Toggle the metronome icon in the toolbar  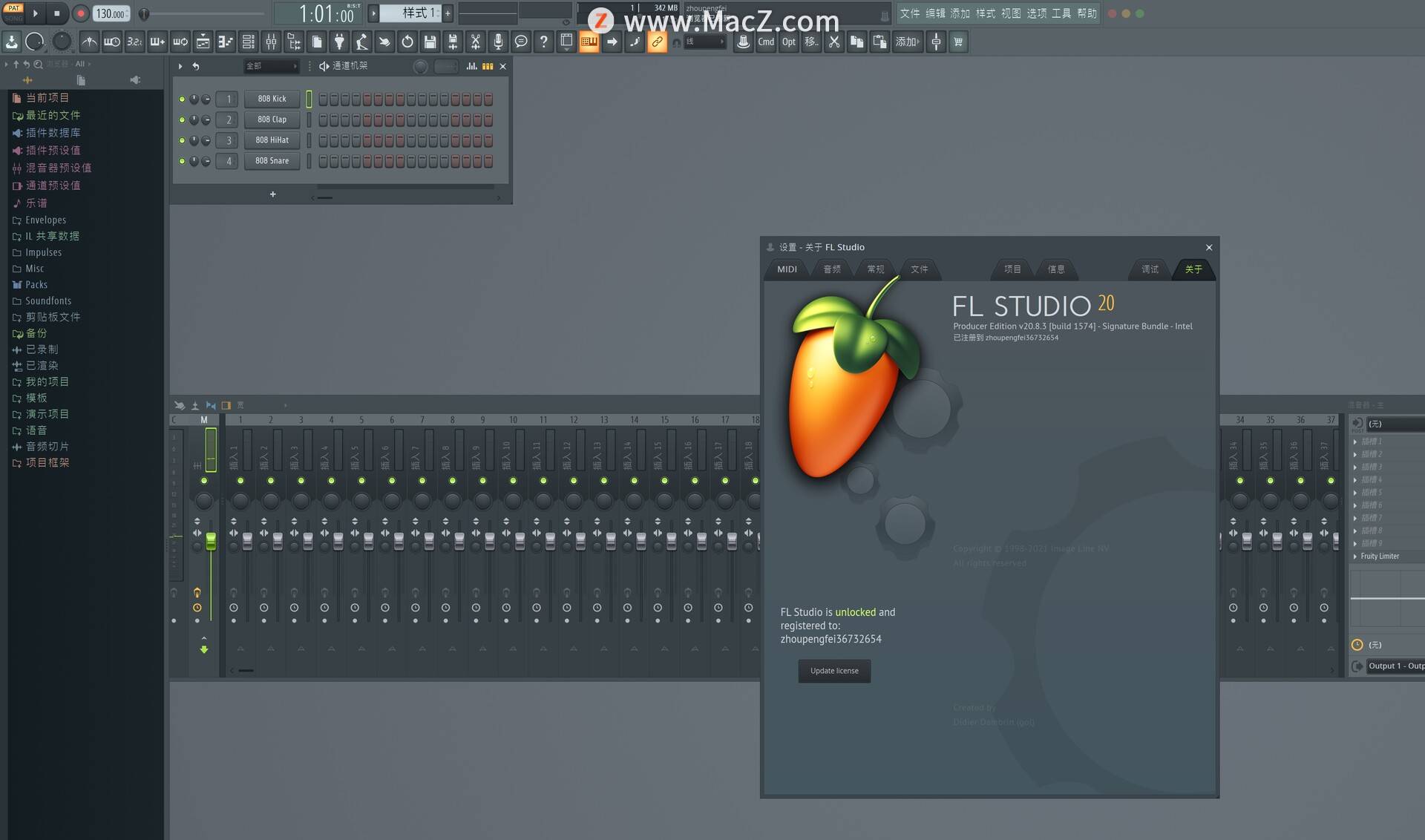(89, 42)
